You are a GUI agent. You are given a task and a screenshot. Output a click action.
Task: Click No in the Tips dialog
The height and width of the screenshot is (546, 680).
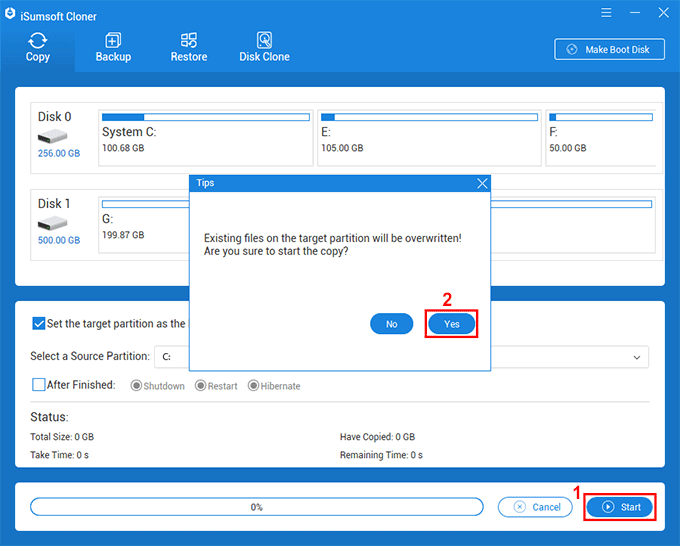click(x=391, y=324)
